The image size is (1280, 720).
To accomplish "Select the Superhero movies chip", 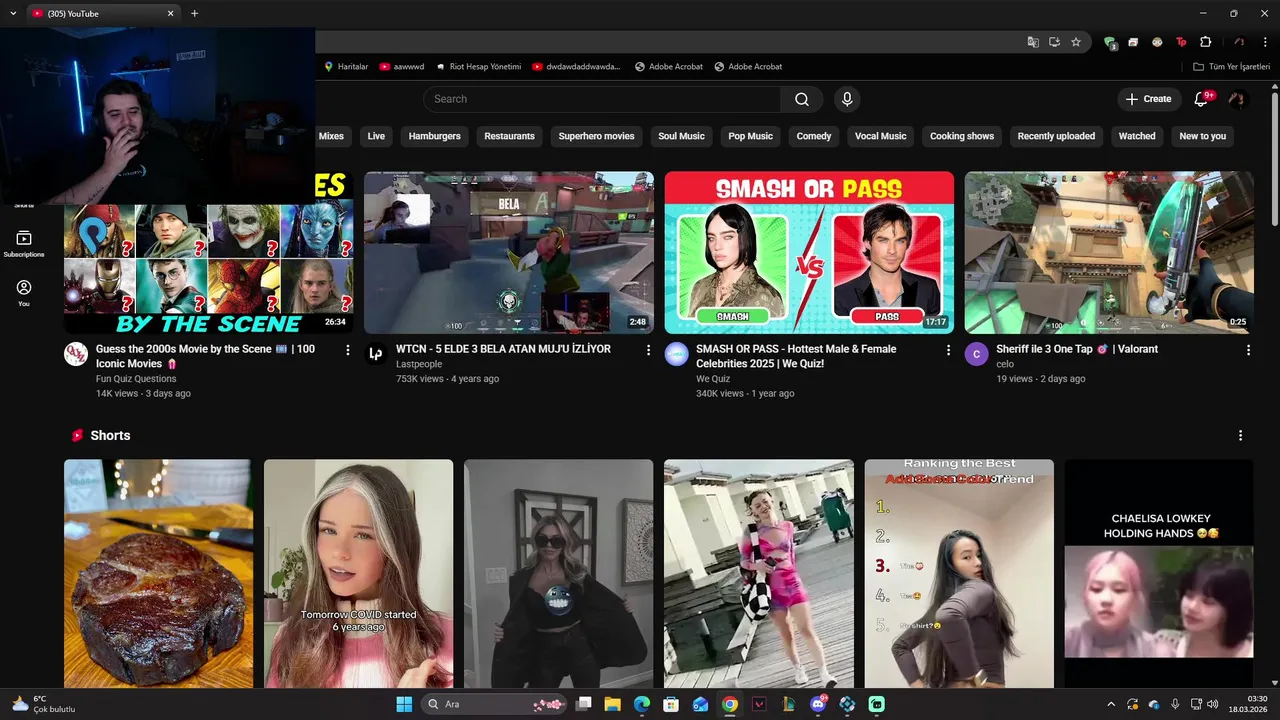I will pos(596,136).
